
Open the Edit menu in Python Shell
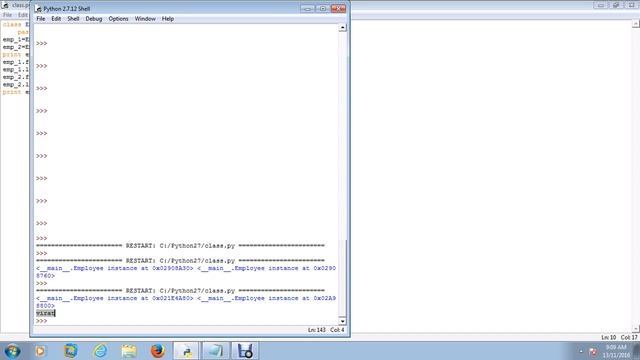coord(56,19)
